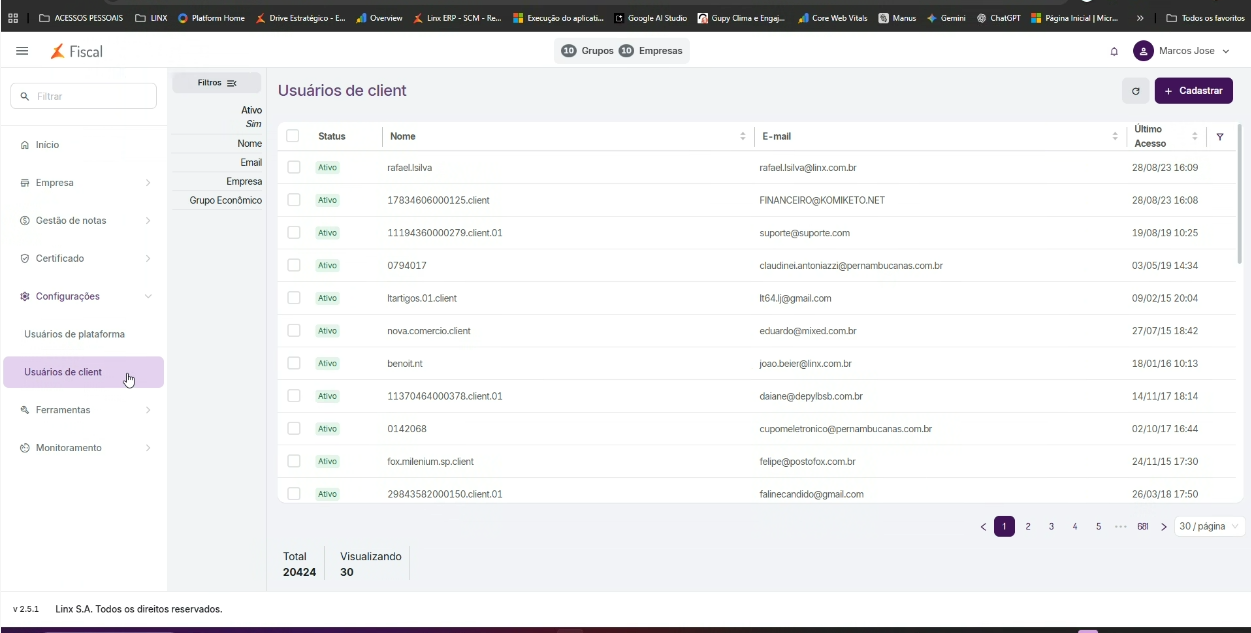
Task: Sort the Nome column
Action: point(742,136)
